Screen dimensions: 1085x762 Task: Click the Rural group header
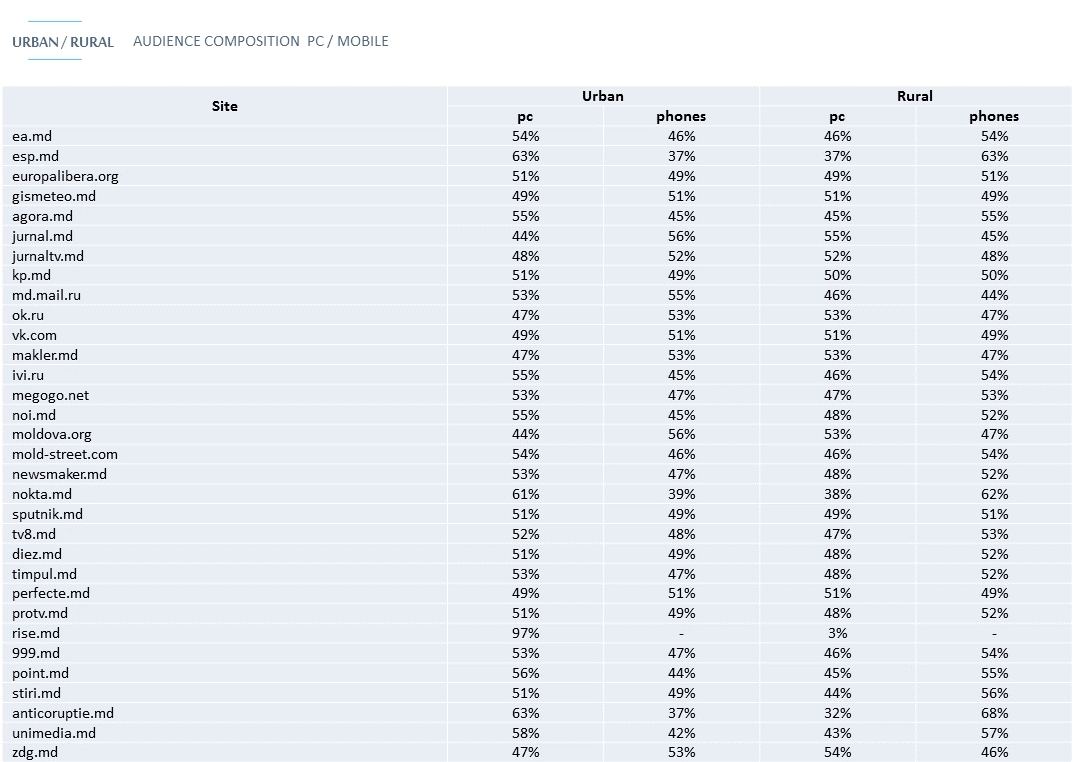[x=914, y=96]
